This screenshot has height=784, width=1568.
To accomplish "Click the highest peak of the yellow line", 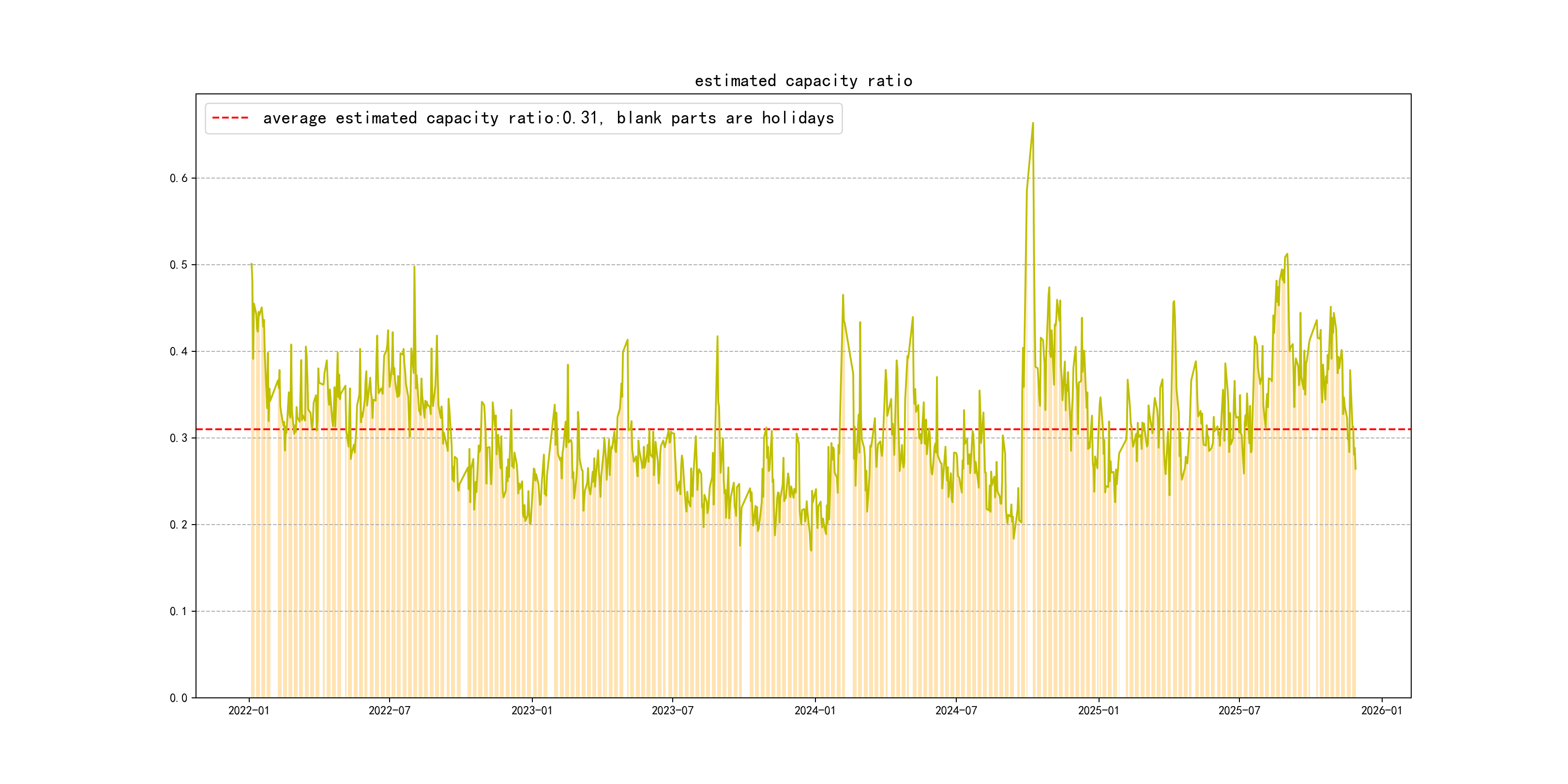I will 1033,123.
